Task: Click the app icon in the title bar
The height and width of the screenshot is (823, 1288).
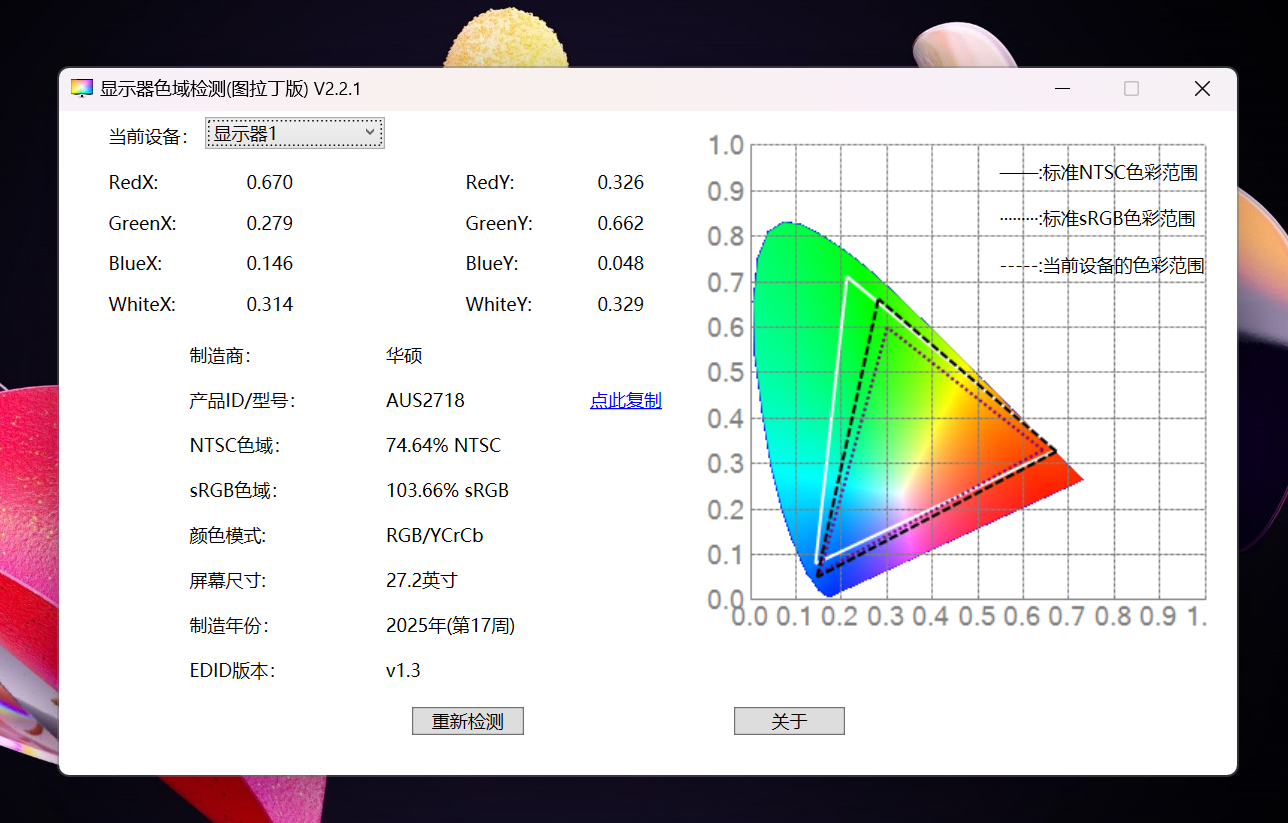Action: [81, 89]
